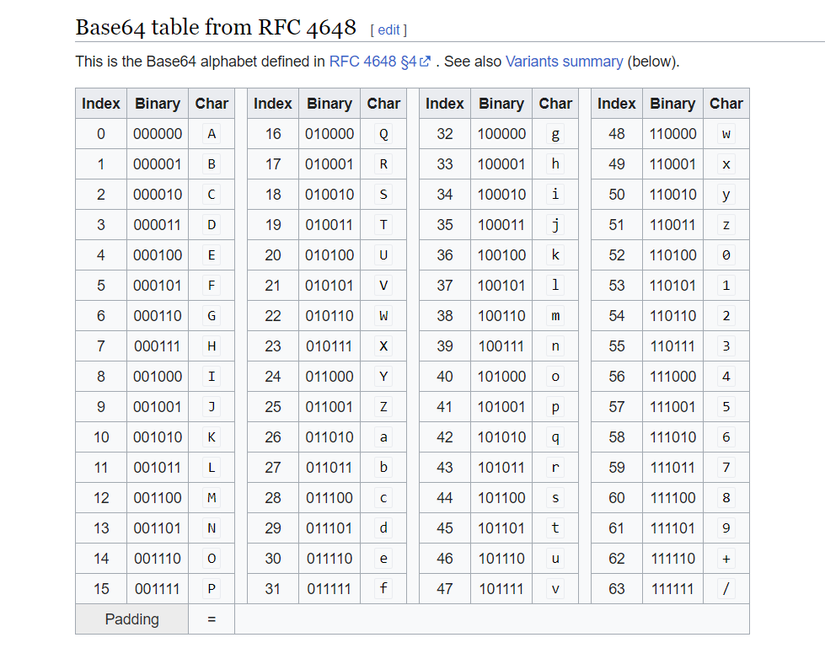825x648 pixels.
Task: Click the char cell F
Action: pyautogui.click(x=212, y=286)
